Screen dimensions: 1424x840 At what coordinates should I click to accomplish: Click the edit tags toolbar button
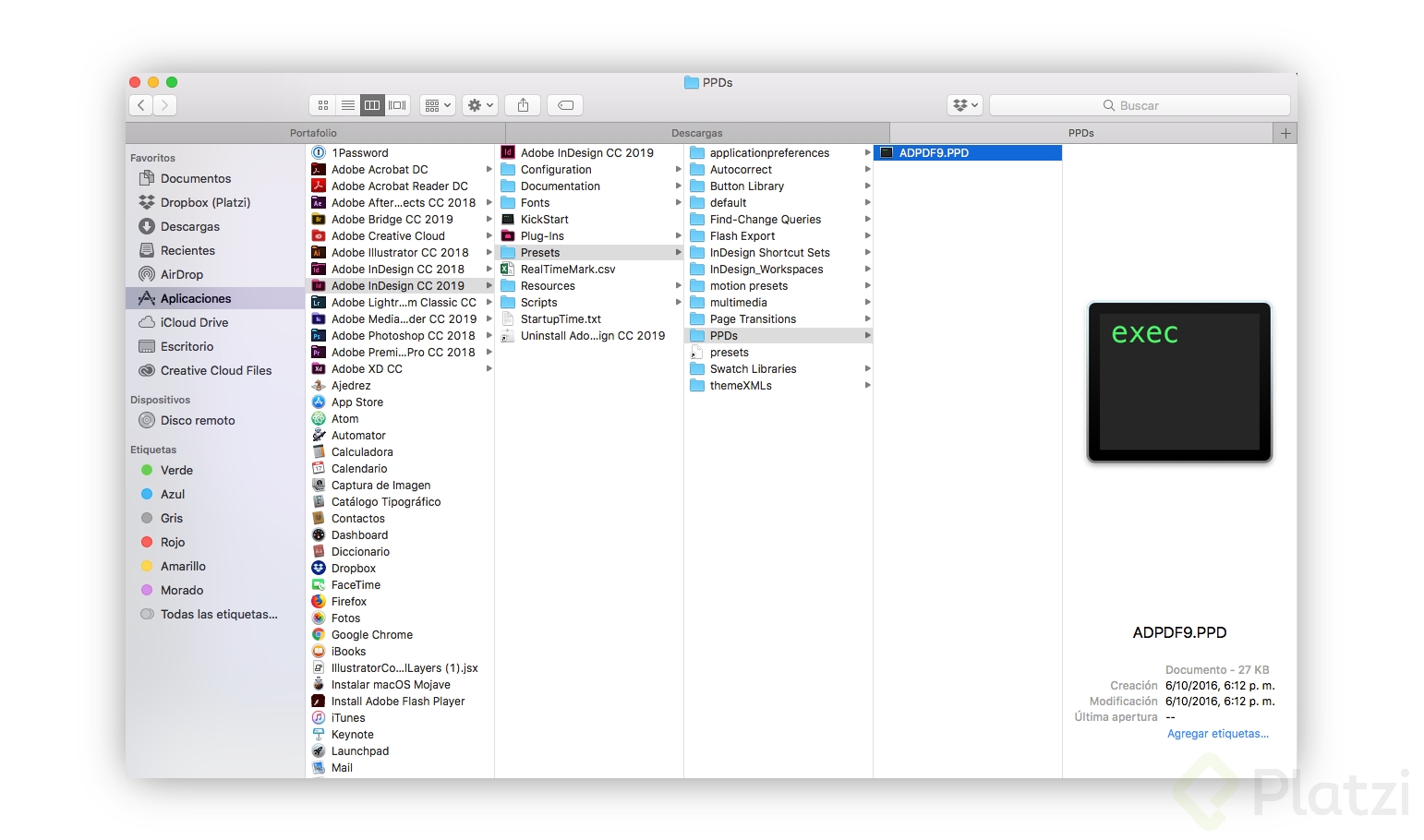pos(565,105)
